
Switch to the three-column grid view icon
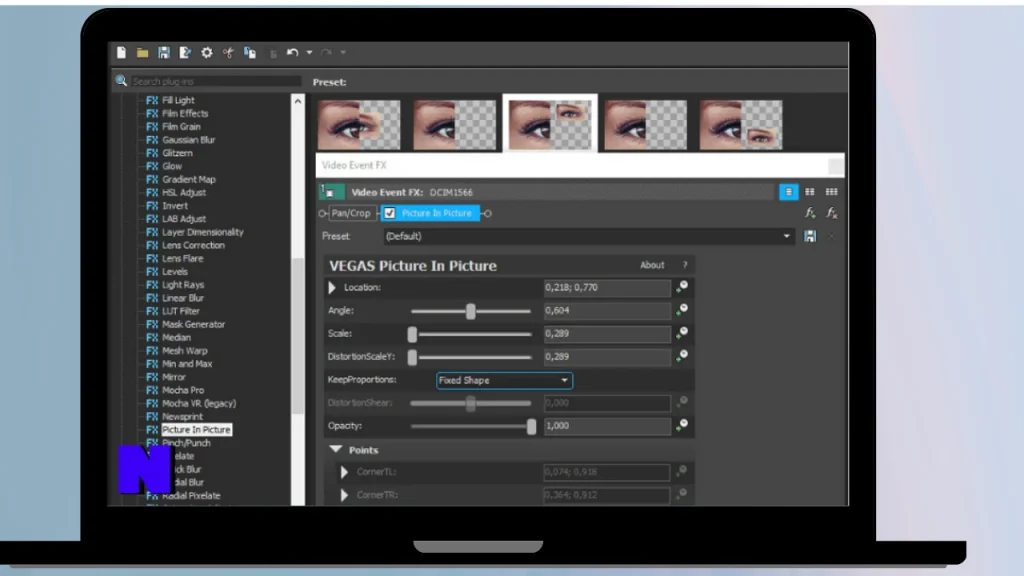coord(831,192)
